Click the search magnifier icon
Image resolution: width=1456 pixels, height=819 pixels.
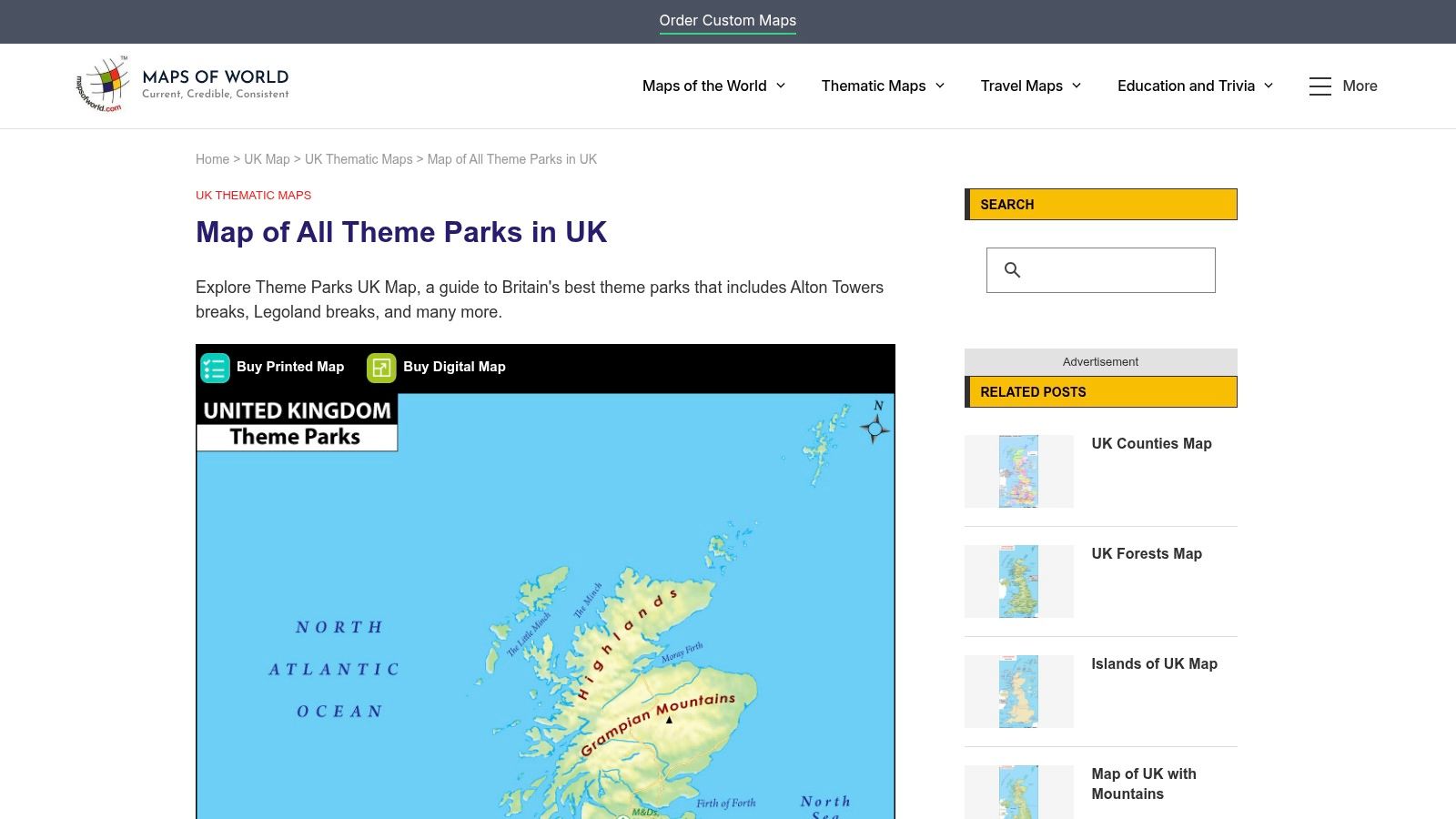click(1013, 269)
